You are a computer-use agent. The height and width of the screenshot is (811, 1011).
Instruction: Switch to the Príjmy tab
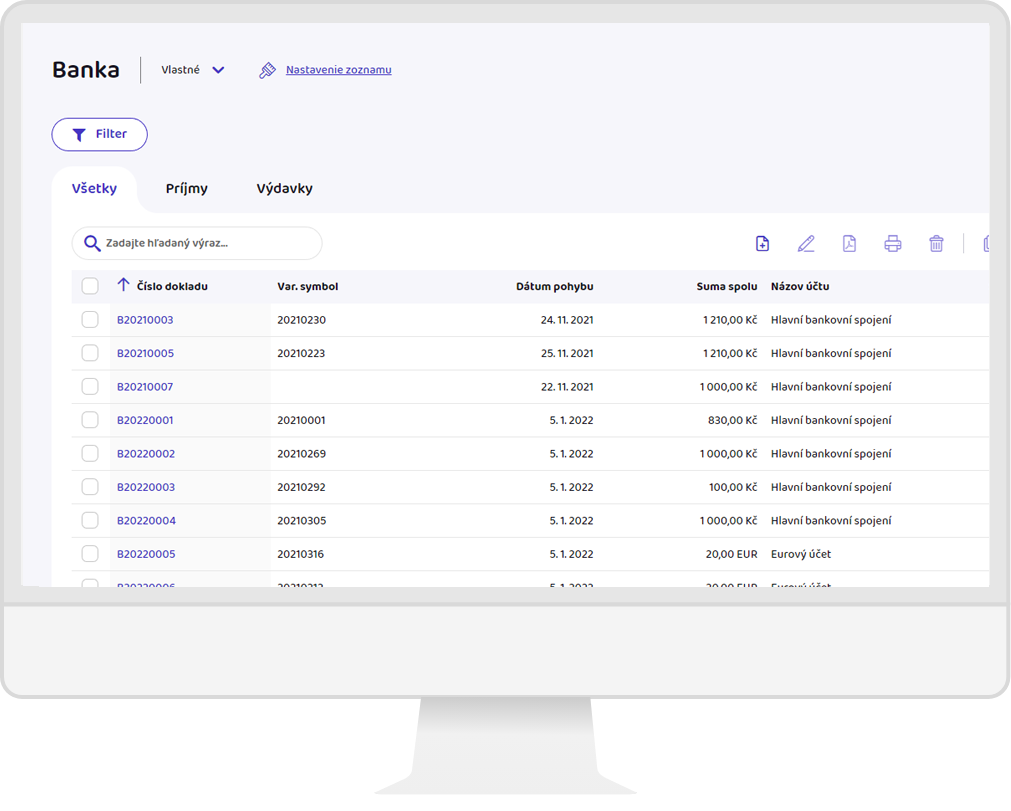click(x=187, y=189)
